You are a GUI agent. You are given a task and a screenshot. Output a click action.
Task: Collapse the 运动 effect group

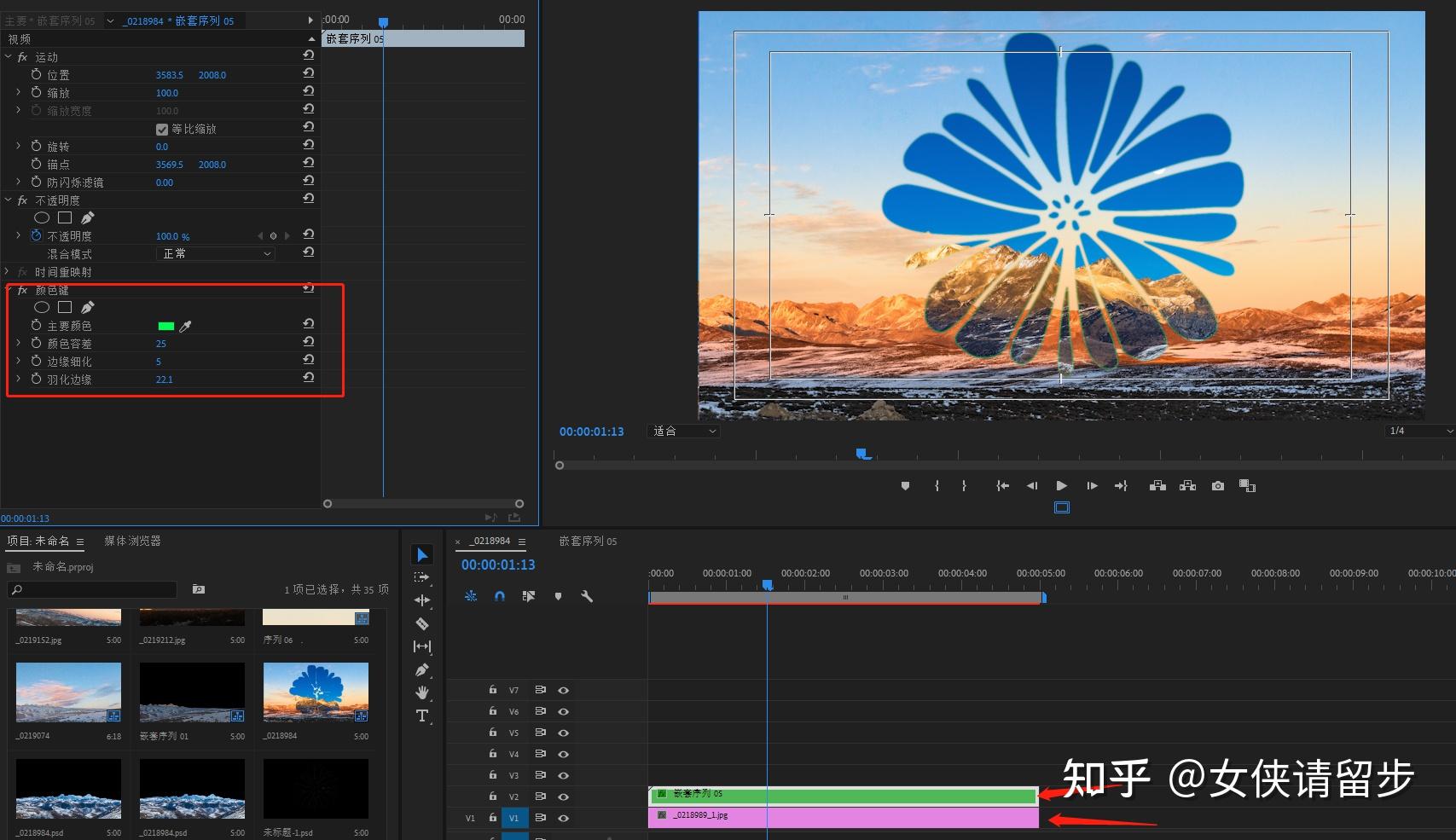pos(9,56)
